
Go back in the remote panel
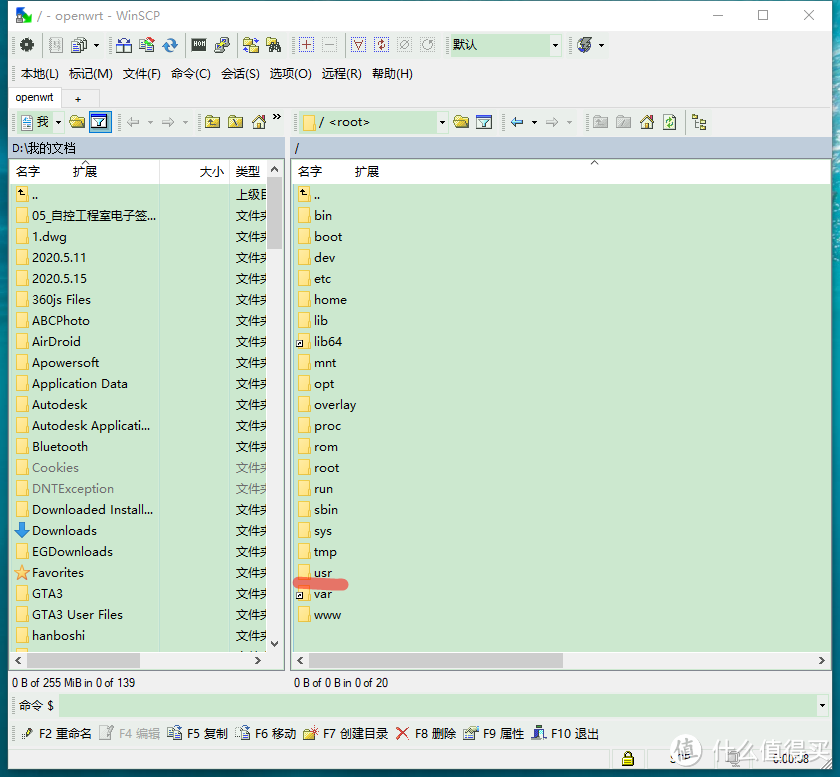(517, 122)
